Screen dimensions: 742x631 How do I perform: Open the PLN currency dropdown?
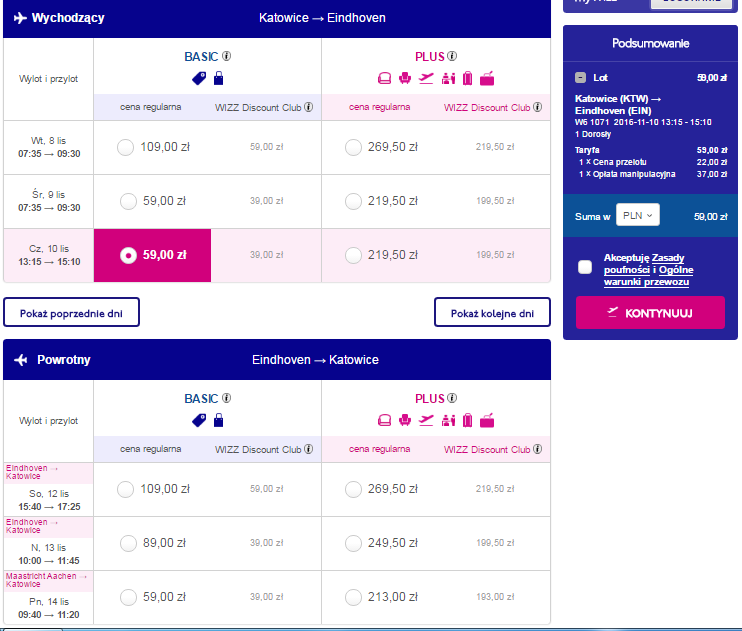pyautogui.click(x=638, y=215)
